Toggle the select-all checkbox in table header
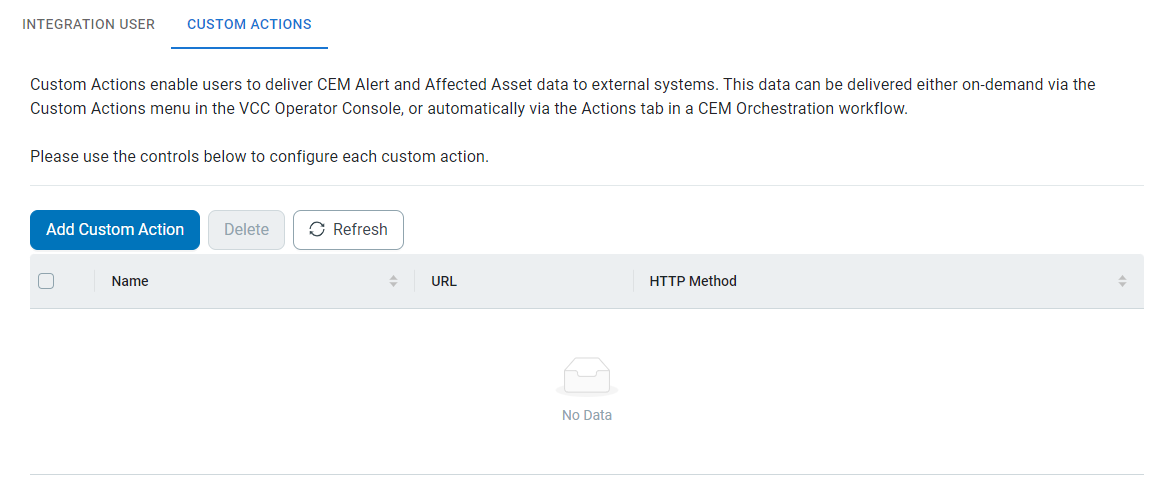Viewport: 1165px width, 496px height. click(46, 281)
